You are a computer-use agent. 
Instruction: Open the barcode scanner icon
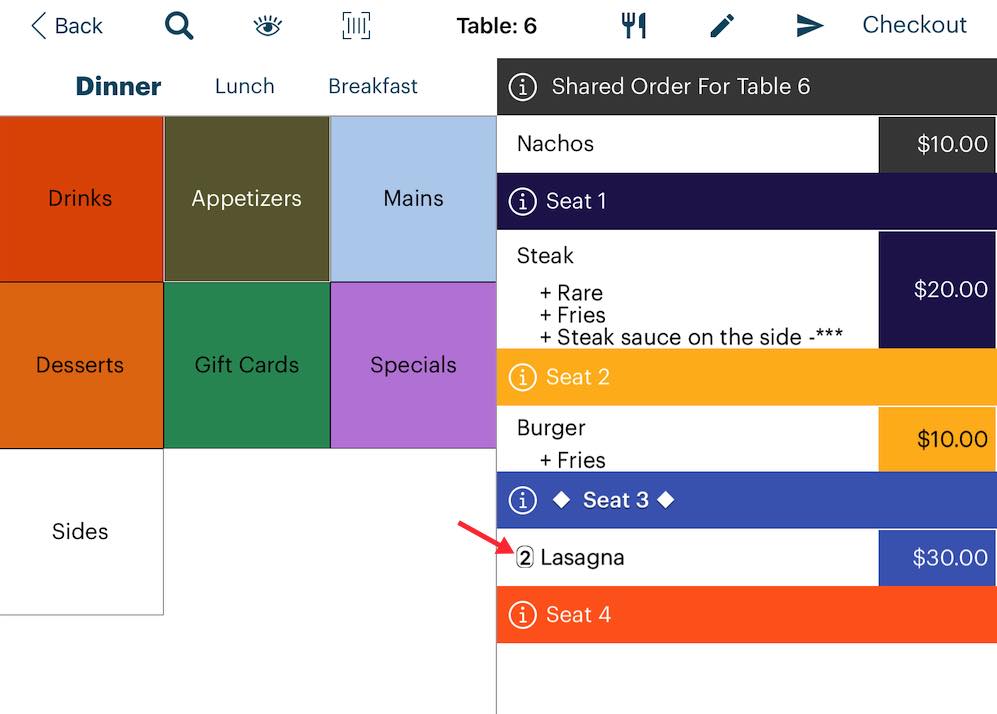[356, 26]
